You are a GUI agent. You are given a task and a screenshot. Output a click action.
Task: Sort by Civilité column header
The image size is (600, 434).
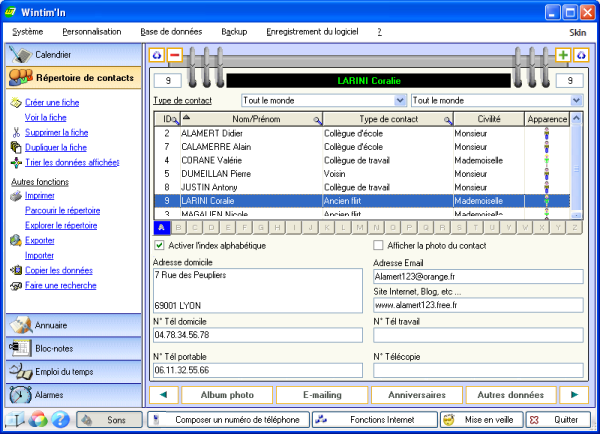point(489,119)
